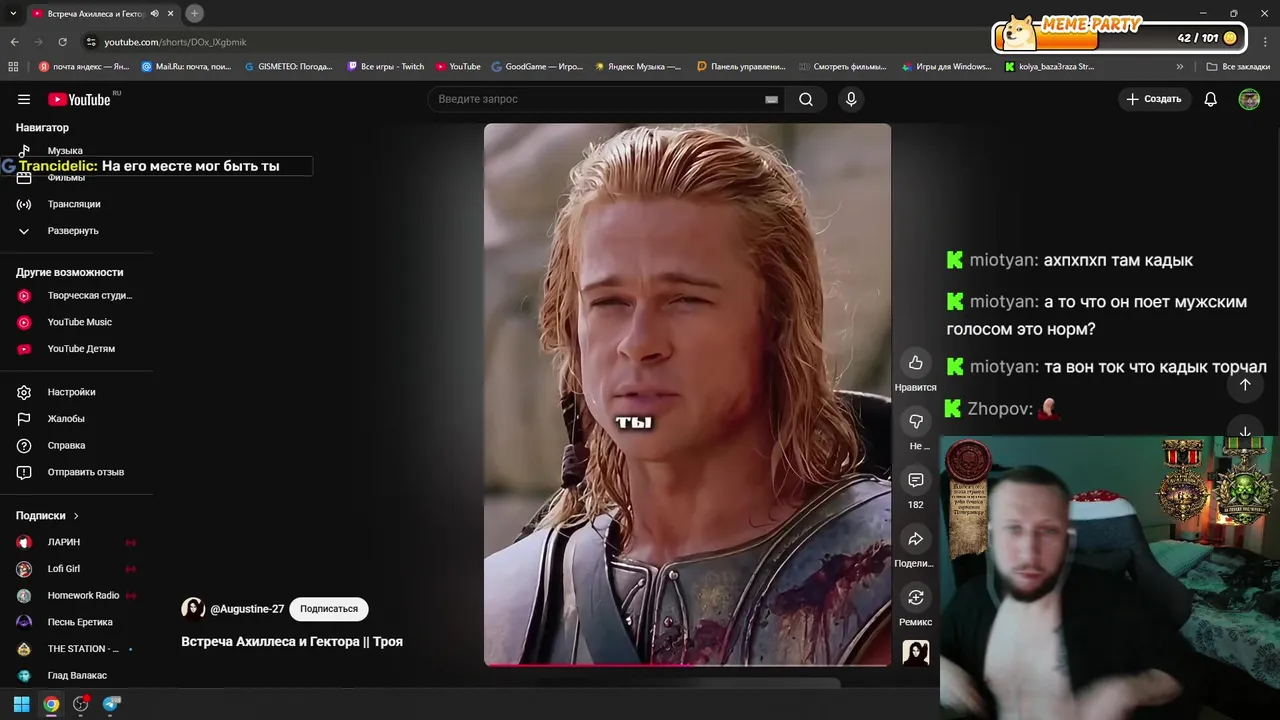
Task: Open the Все закладки folder
Action: pyautogui.click(x=1238, y=67)
